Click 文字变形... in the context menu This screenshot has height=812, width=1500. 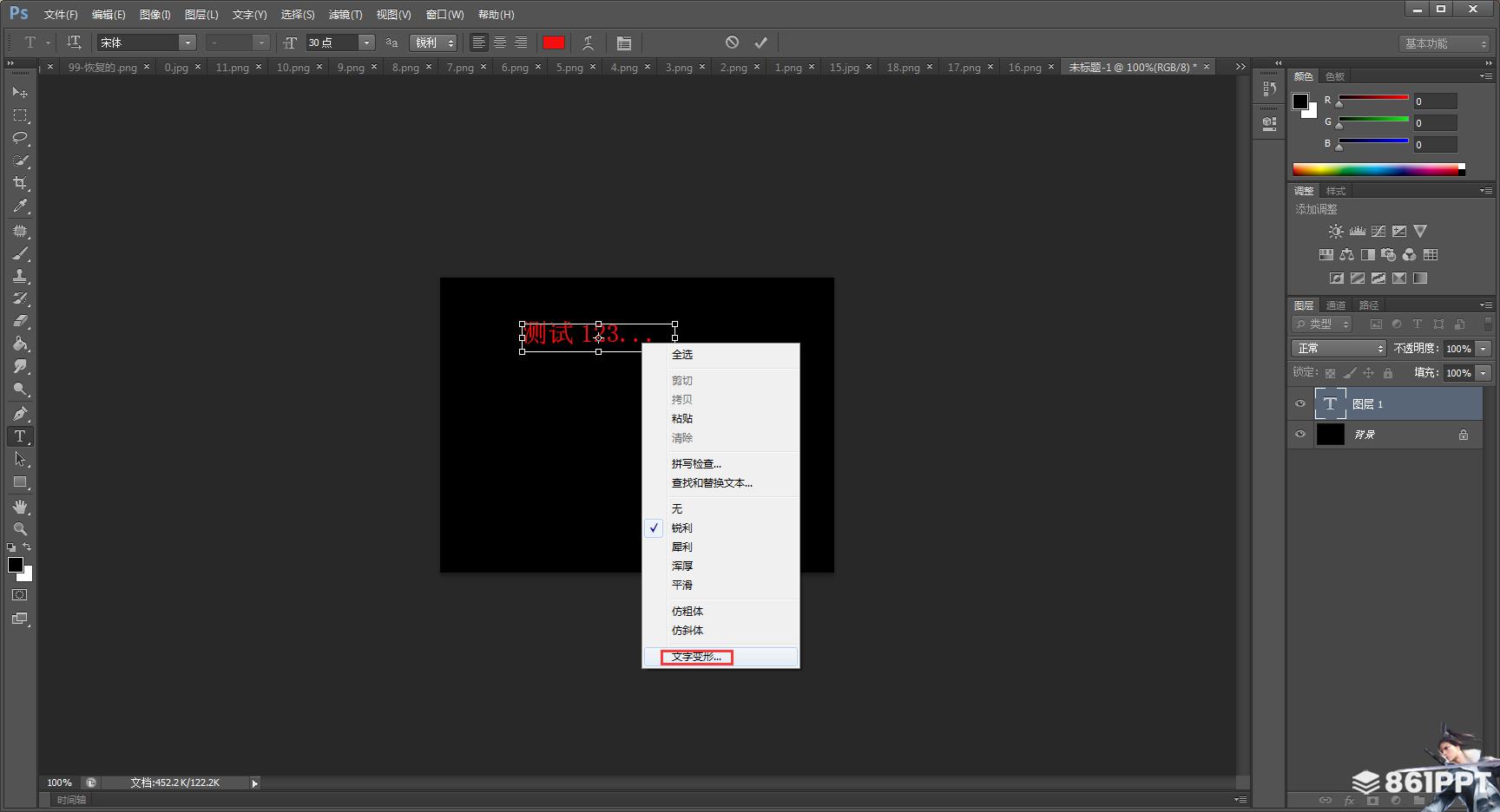click(696, 657)
